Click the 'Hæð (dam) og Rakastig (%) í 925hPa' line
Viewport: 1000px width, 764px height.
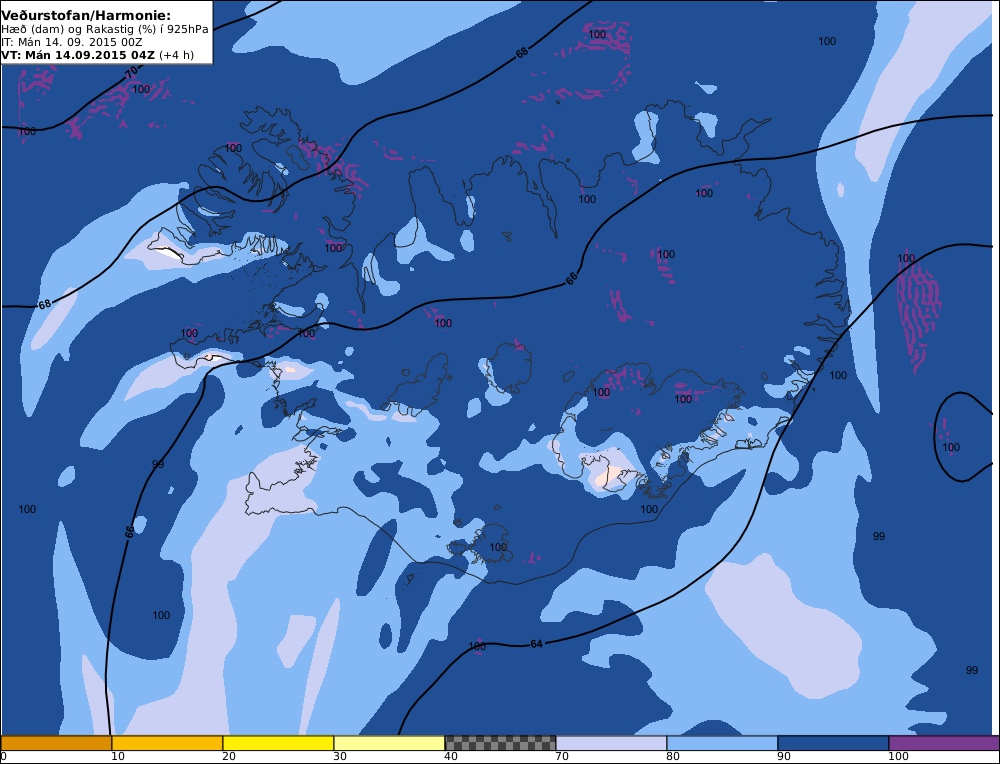click(x=105, y=29)
